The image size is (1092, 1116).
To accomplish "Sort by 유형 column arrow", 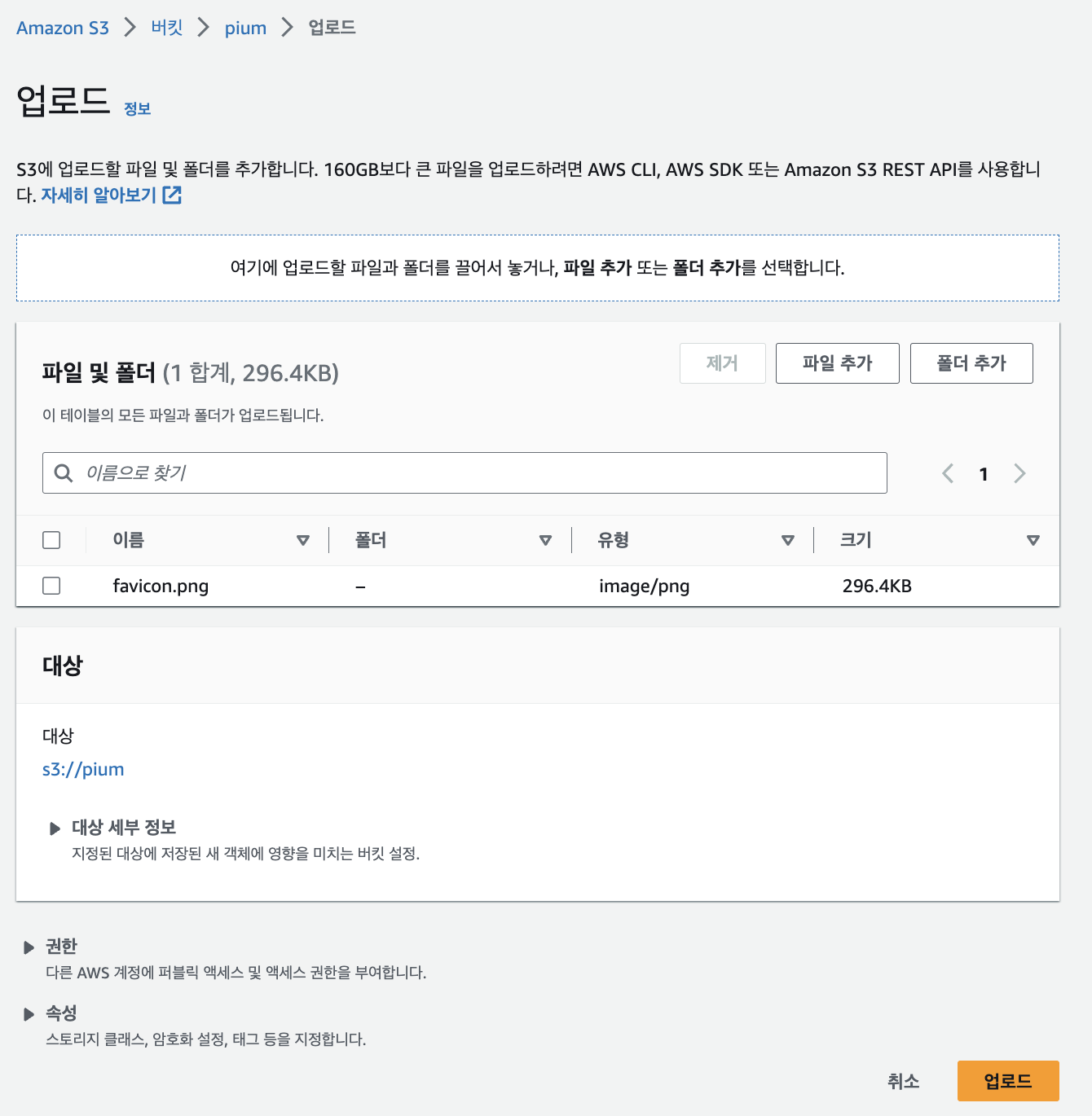I will tap(787, 540).
